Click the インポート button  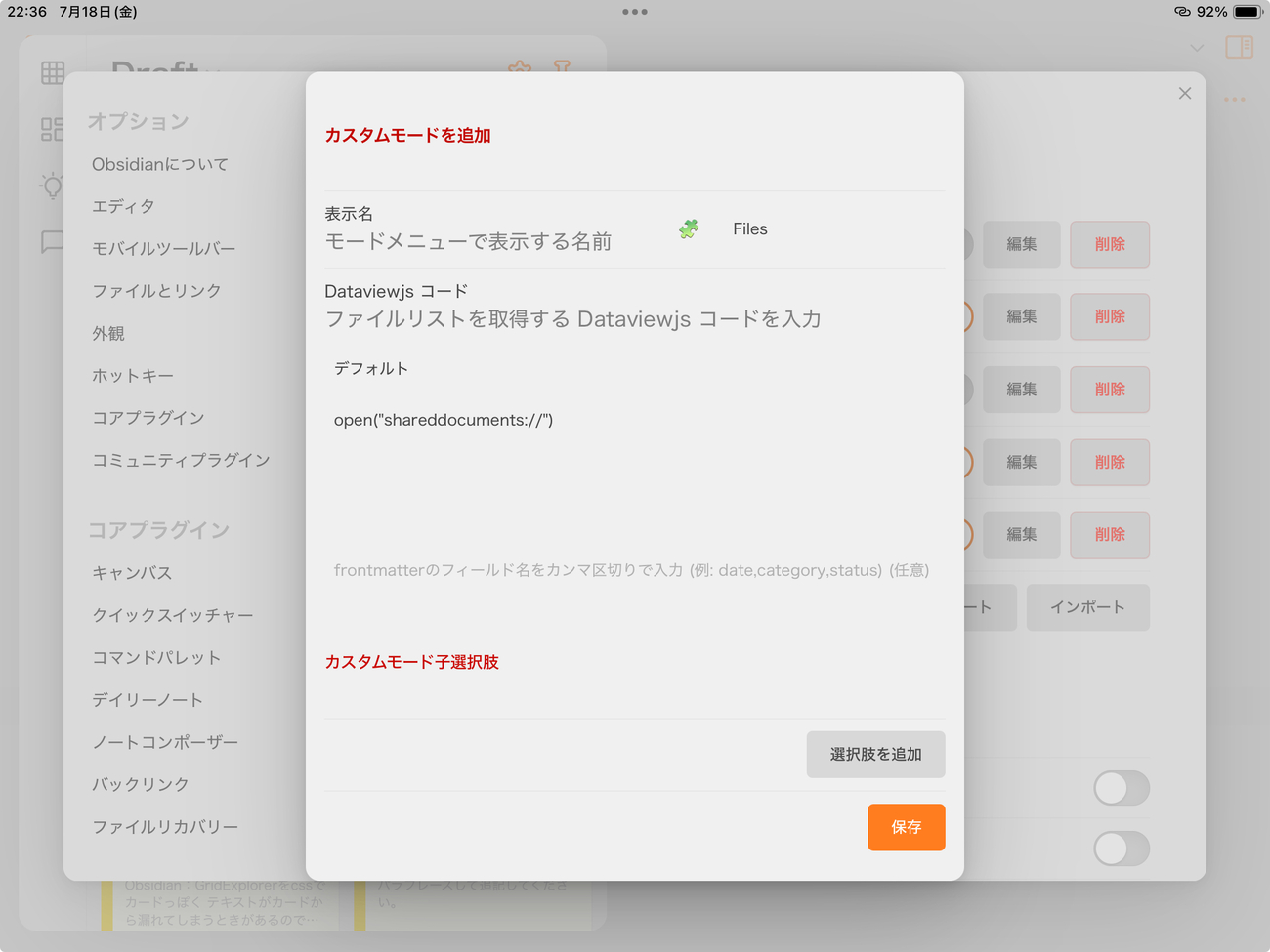pos(1087,607)
